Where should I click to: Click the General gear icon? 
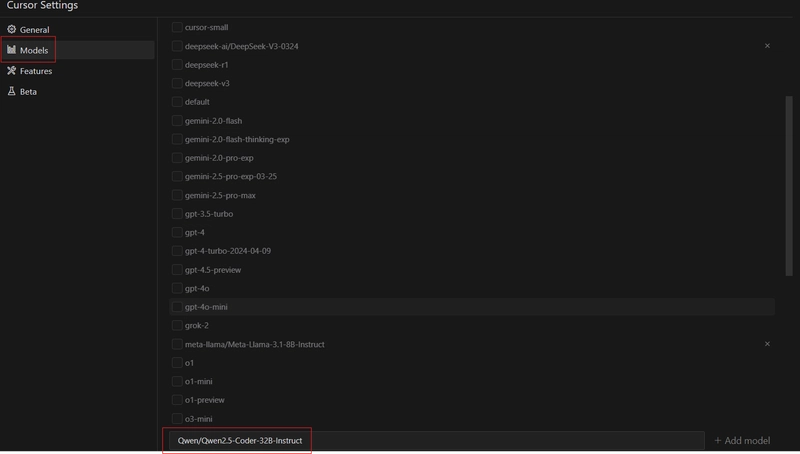point(11,29)
